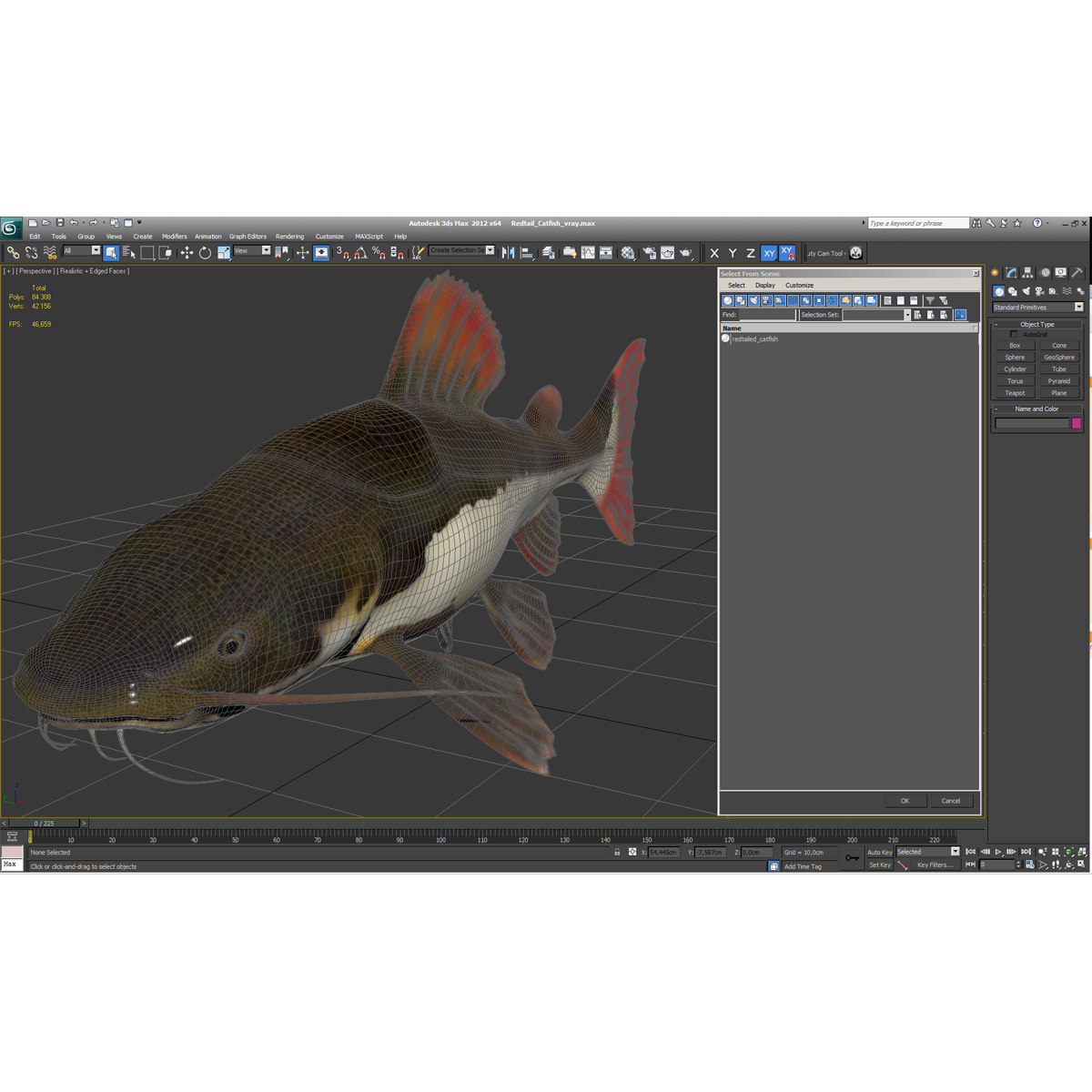Activate the Select and Rotate tool
The width and height of the screenshot is (1092, 1092).
(205, 253)
